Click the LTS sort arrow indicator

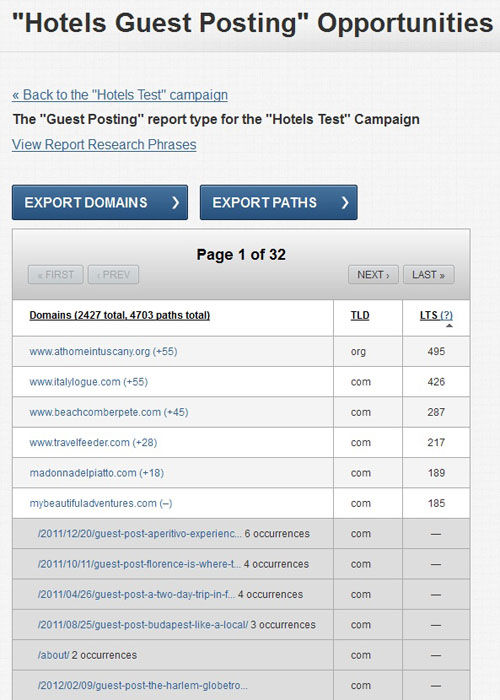(x=449, y=326)
